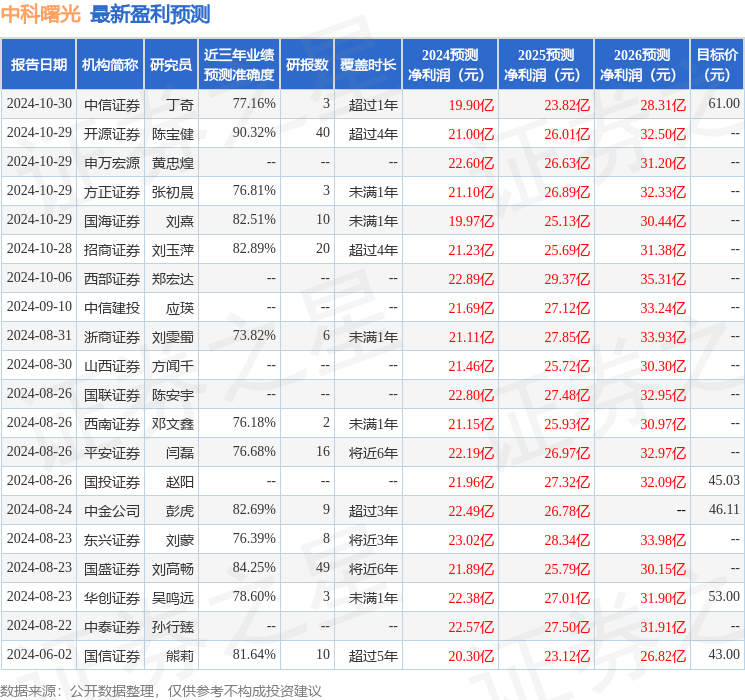
Task: Click the 46.11 target price
Action: tap(724, 509)
